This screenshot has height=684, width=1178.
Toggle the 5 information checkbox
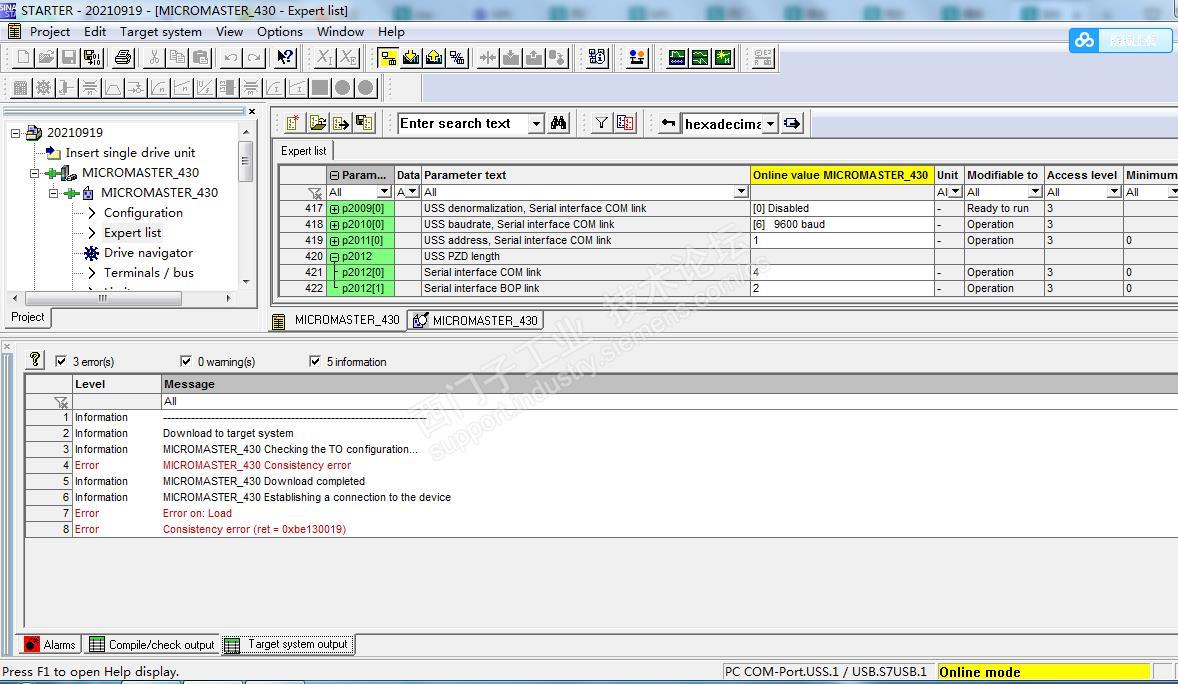click(315, 361)
